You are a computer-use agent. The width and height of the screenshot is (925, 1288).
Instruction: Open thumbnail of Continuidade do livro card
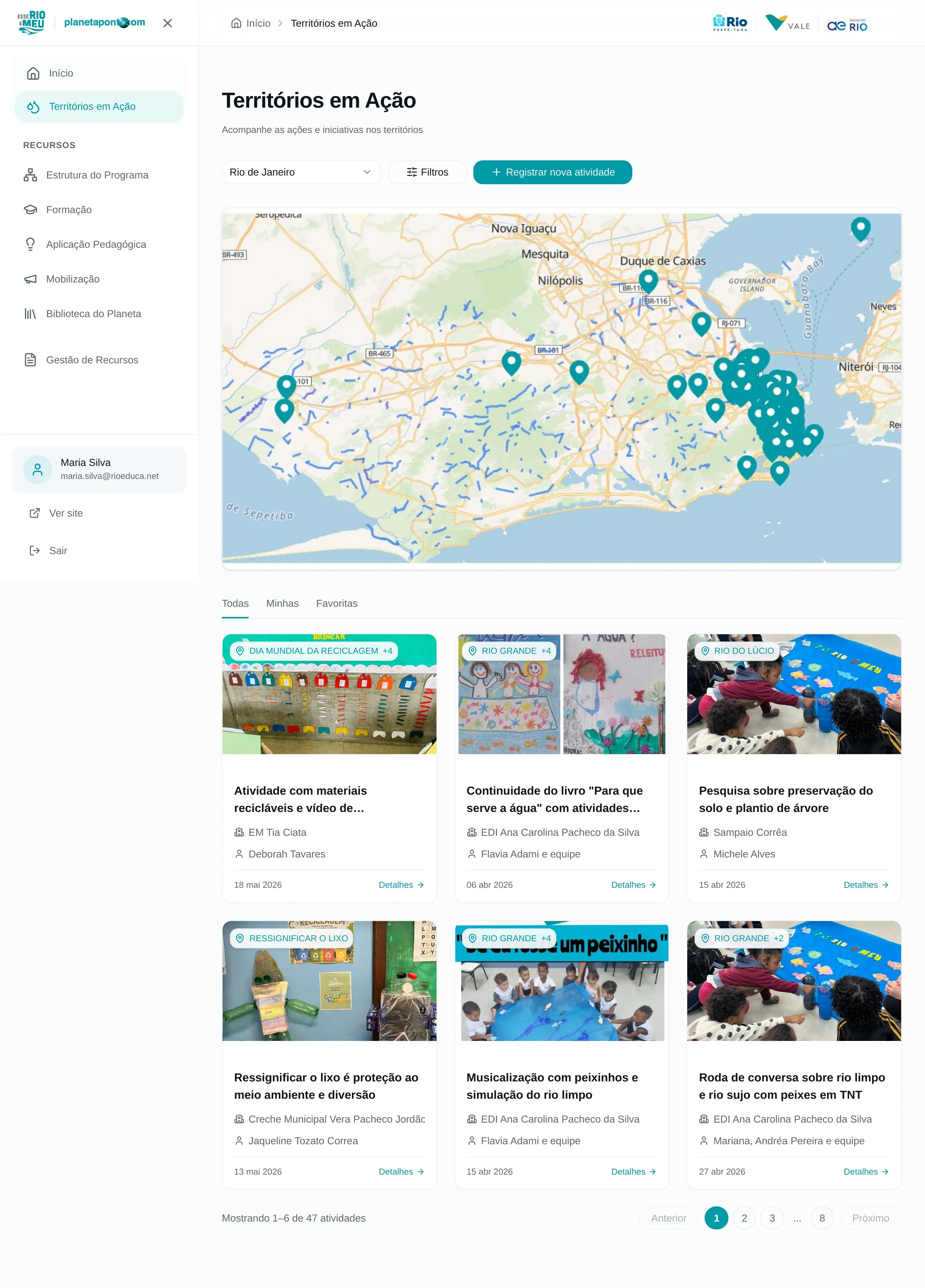pyautogui.click(x=562, y=694)
